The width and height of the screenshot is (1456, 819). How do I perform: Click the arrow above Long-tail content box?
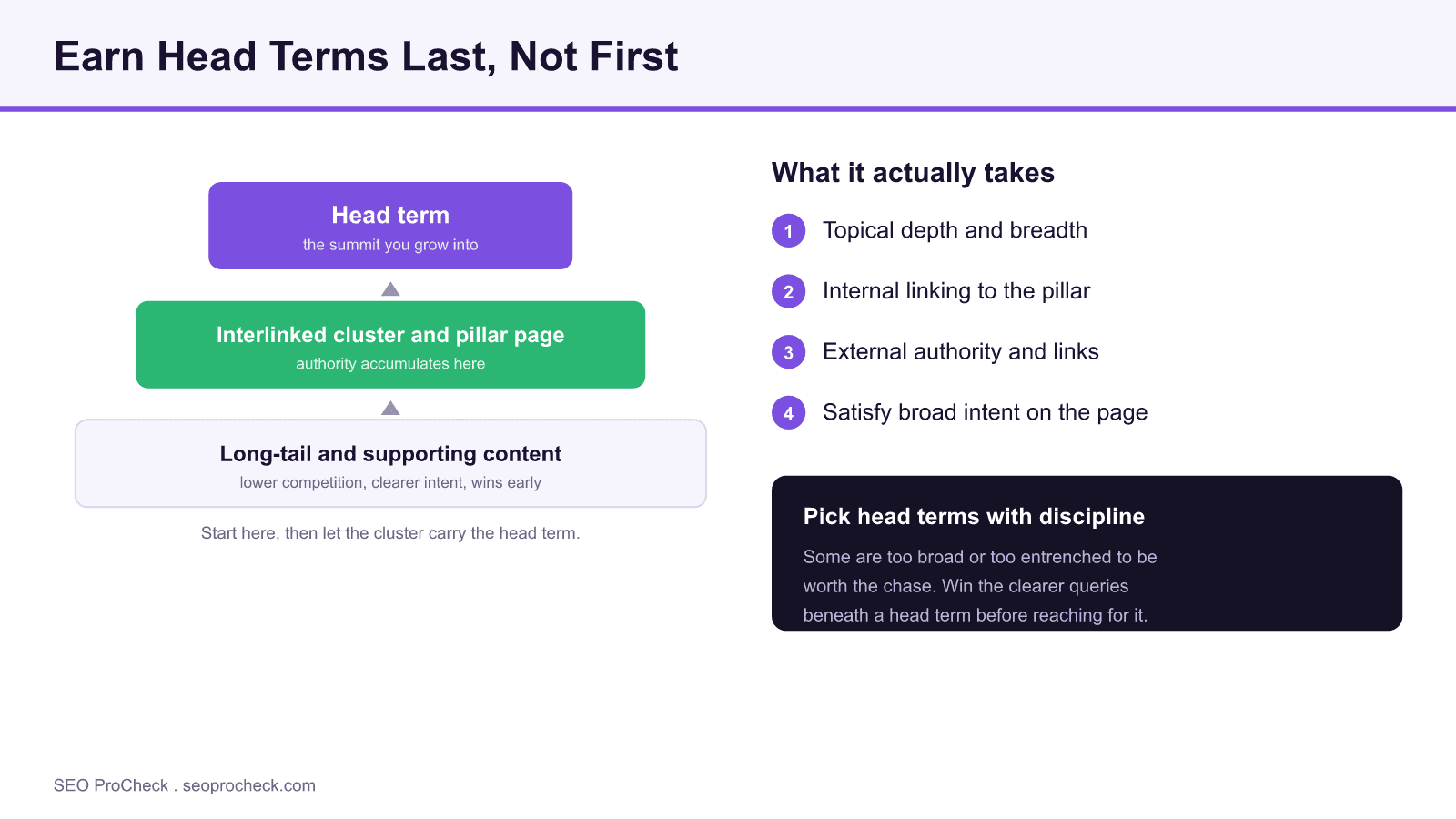point(390,408)
